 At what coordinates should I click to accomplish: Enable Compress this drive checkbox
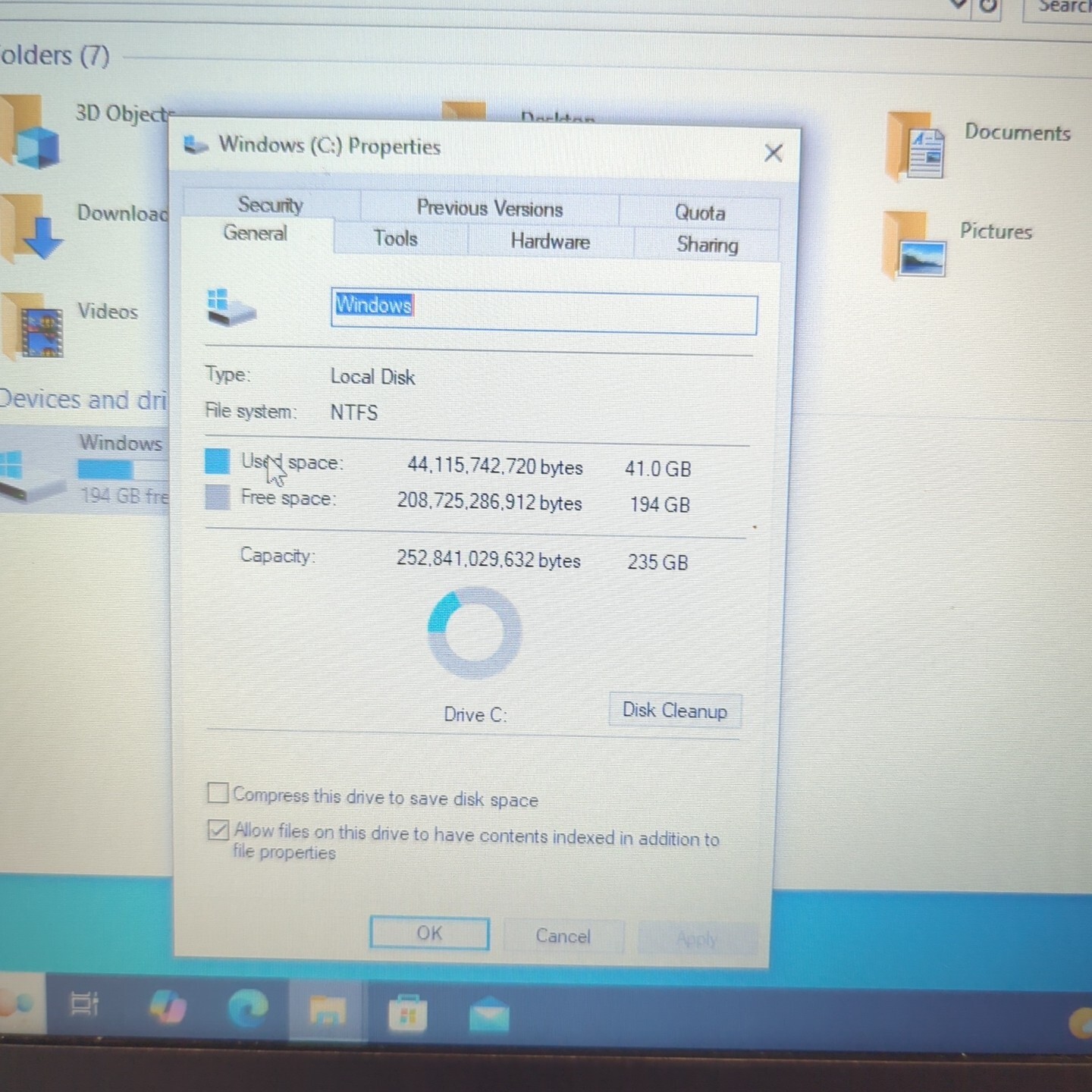coord(218,793)
